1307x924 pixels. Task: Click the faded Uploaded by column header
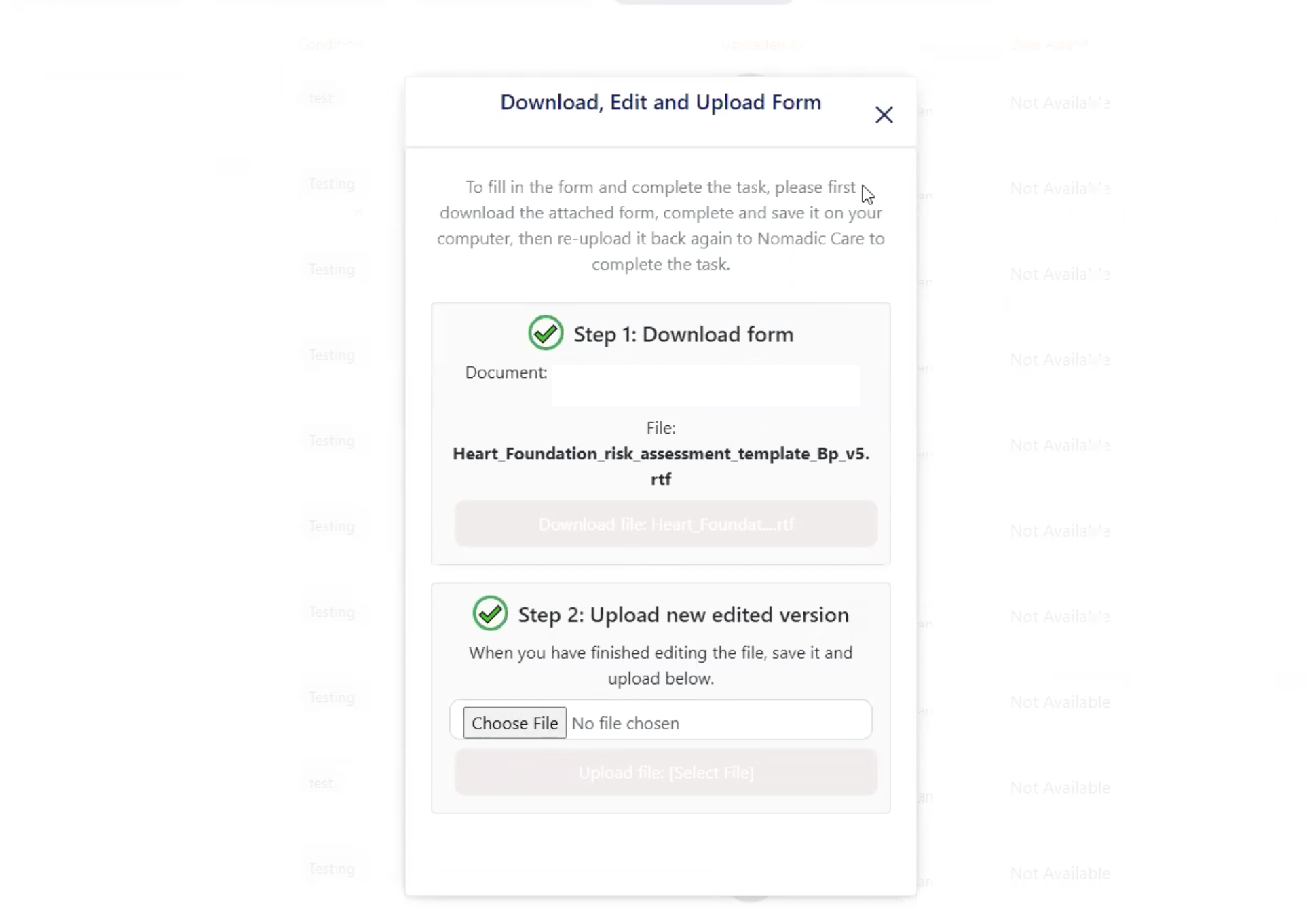(759, 45)
